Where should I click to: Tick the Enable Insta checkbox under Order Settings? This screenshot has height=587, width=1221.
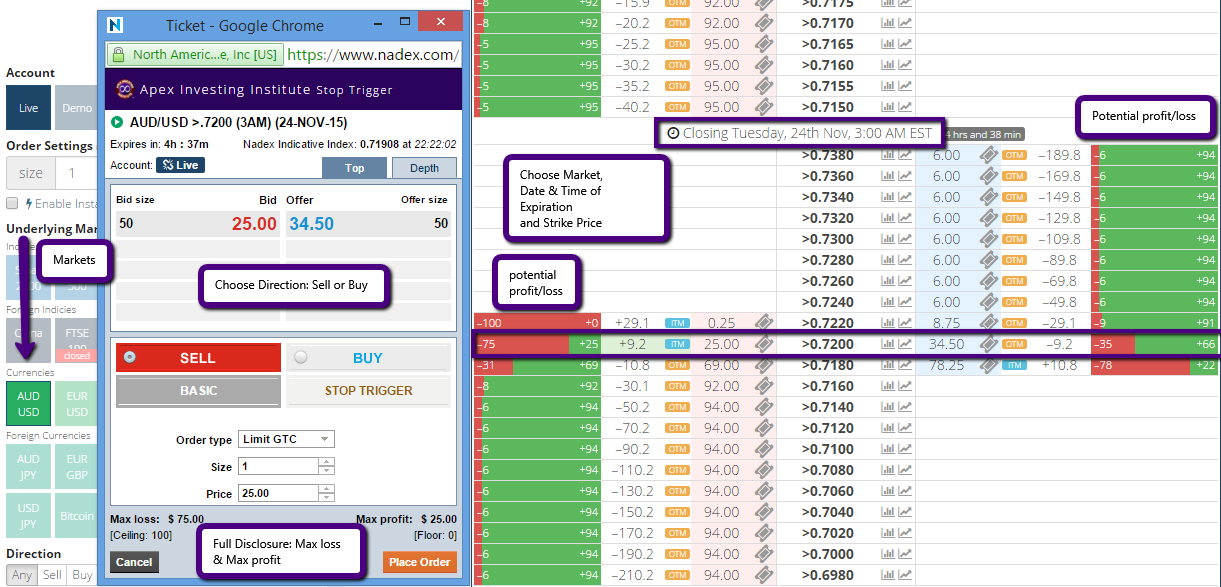[x=13, y=203]
